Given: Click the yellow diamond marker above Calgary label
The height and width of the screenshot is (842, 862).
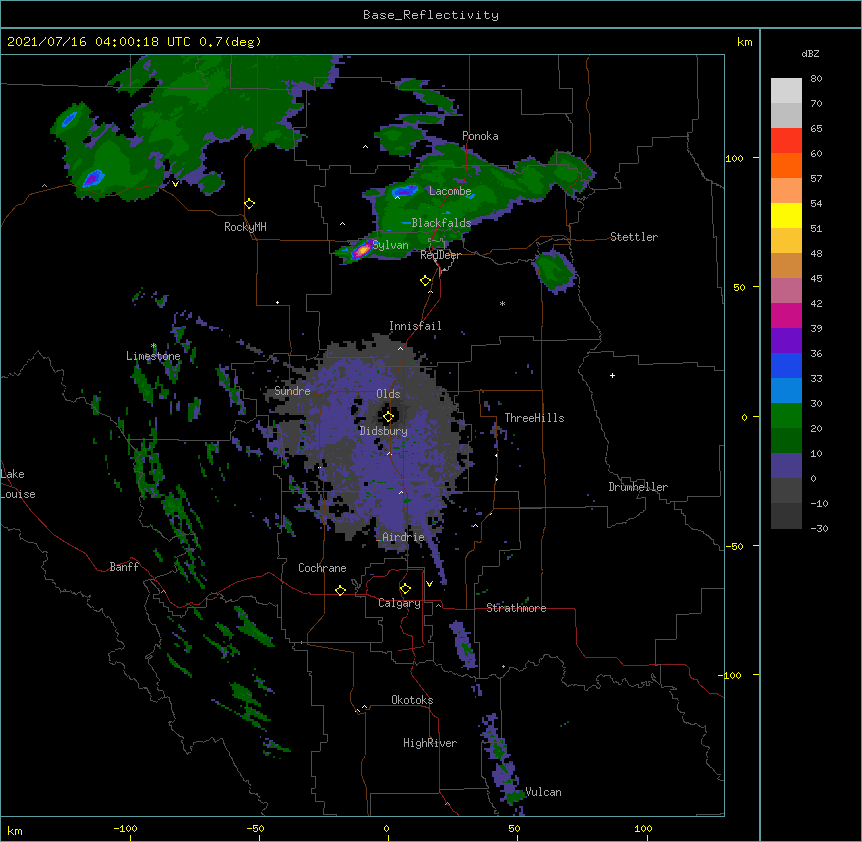Looking at the screenshot, I should tap(405, 589).
